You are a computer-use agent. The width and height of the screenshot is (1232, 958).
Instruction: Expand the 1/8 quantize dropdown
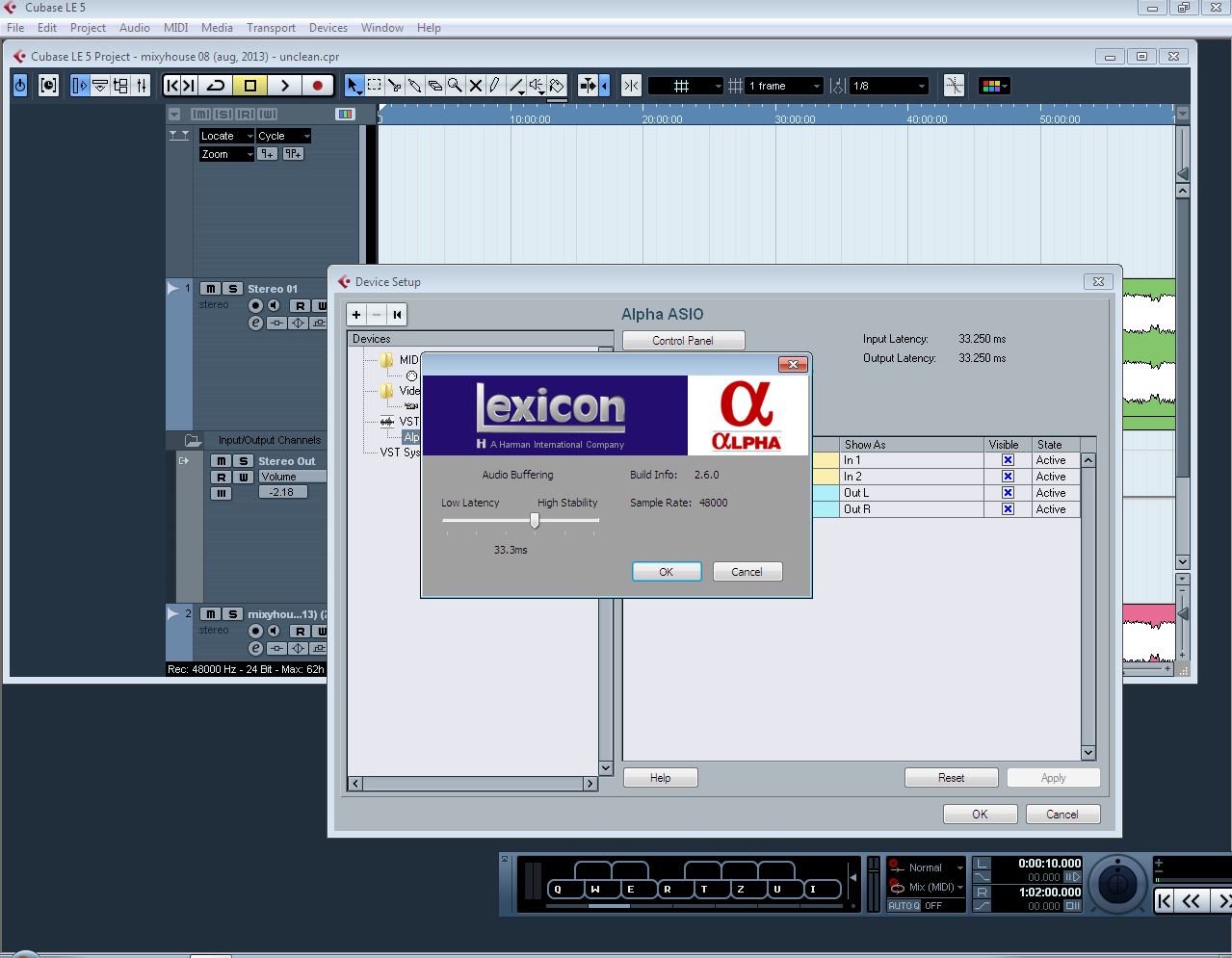click(888, 86)
